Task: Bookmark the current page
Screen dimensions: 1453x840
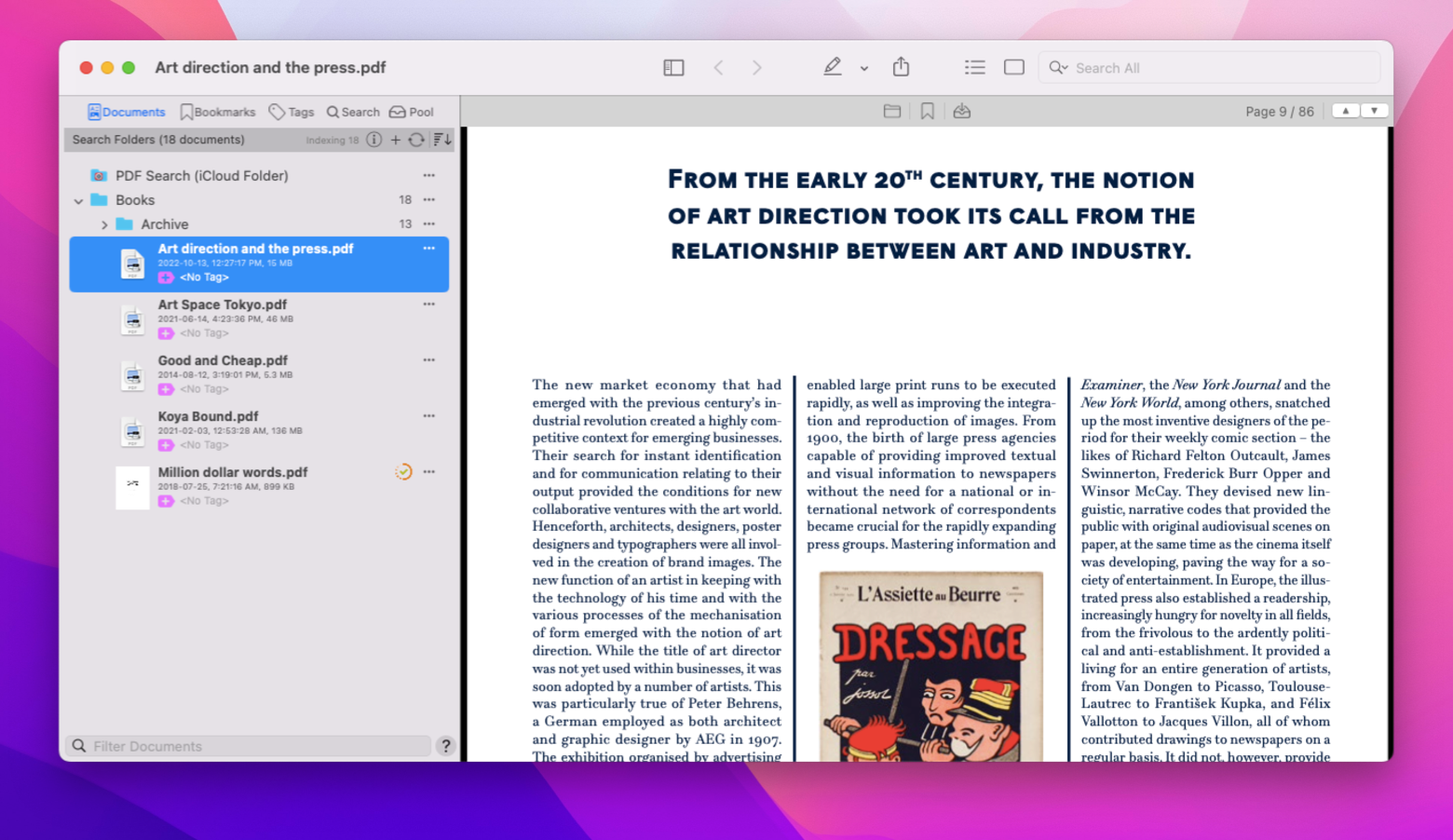Action: 927,111
